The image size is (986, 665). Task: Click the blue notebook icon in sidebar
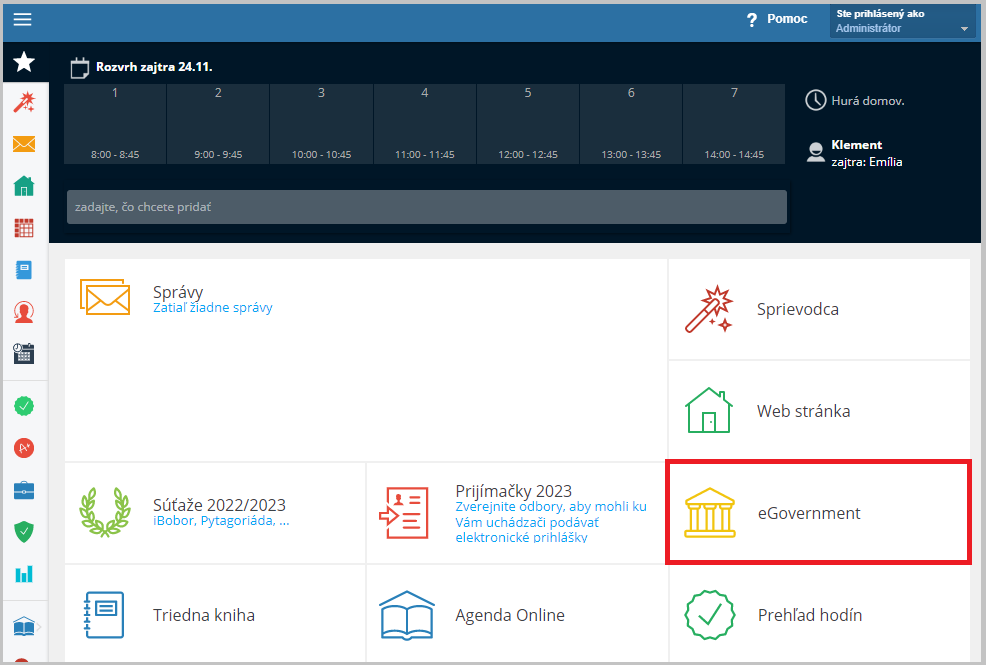coord(24,270)
